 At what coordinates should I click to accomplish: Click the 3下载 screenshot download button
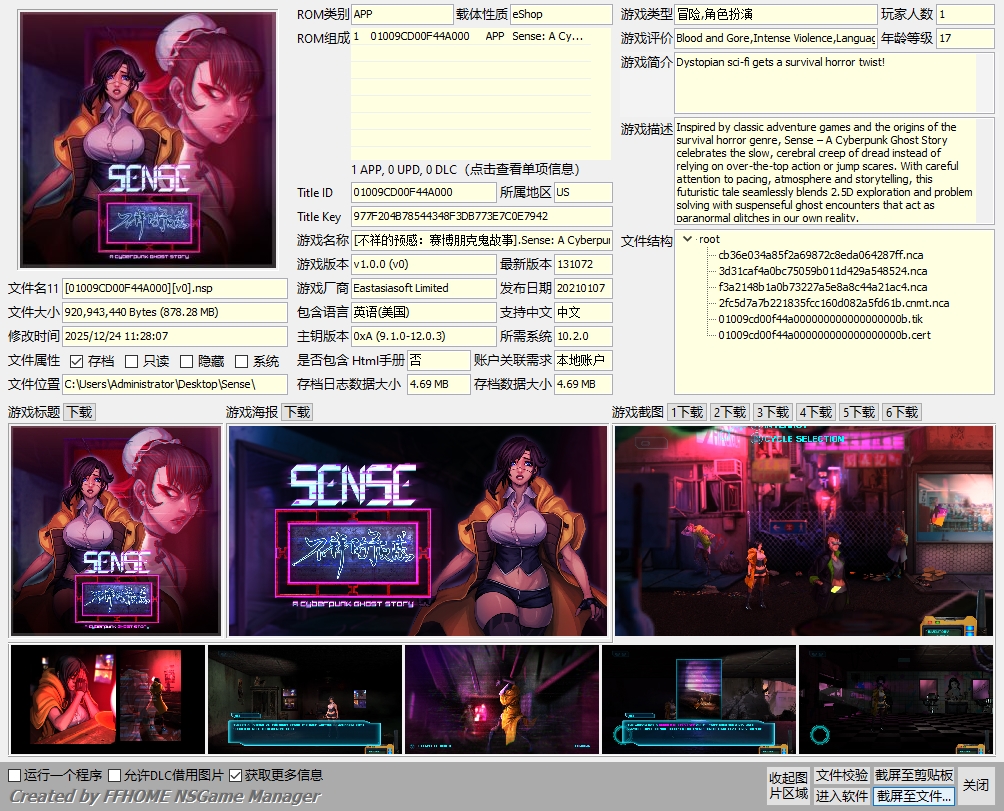[x=772, y=412]
